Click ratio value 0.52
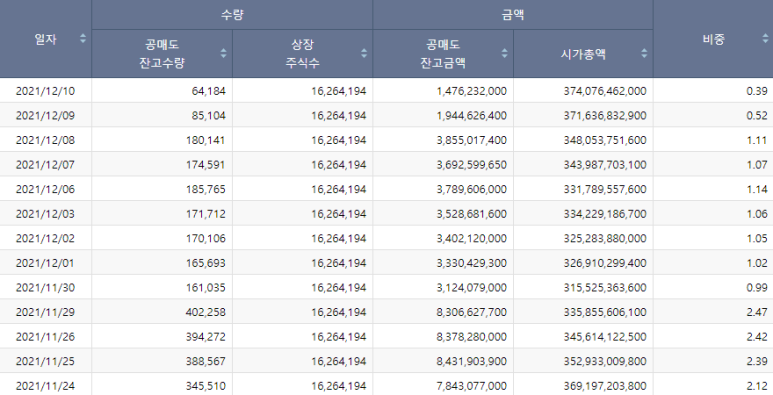 757,115
